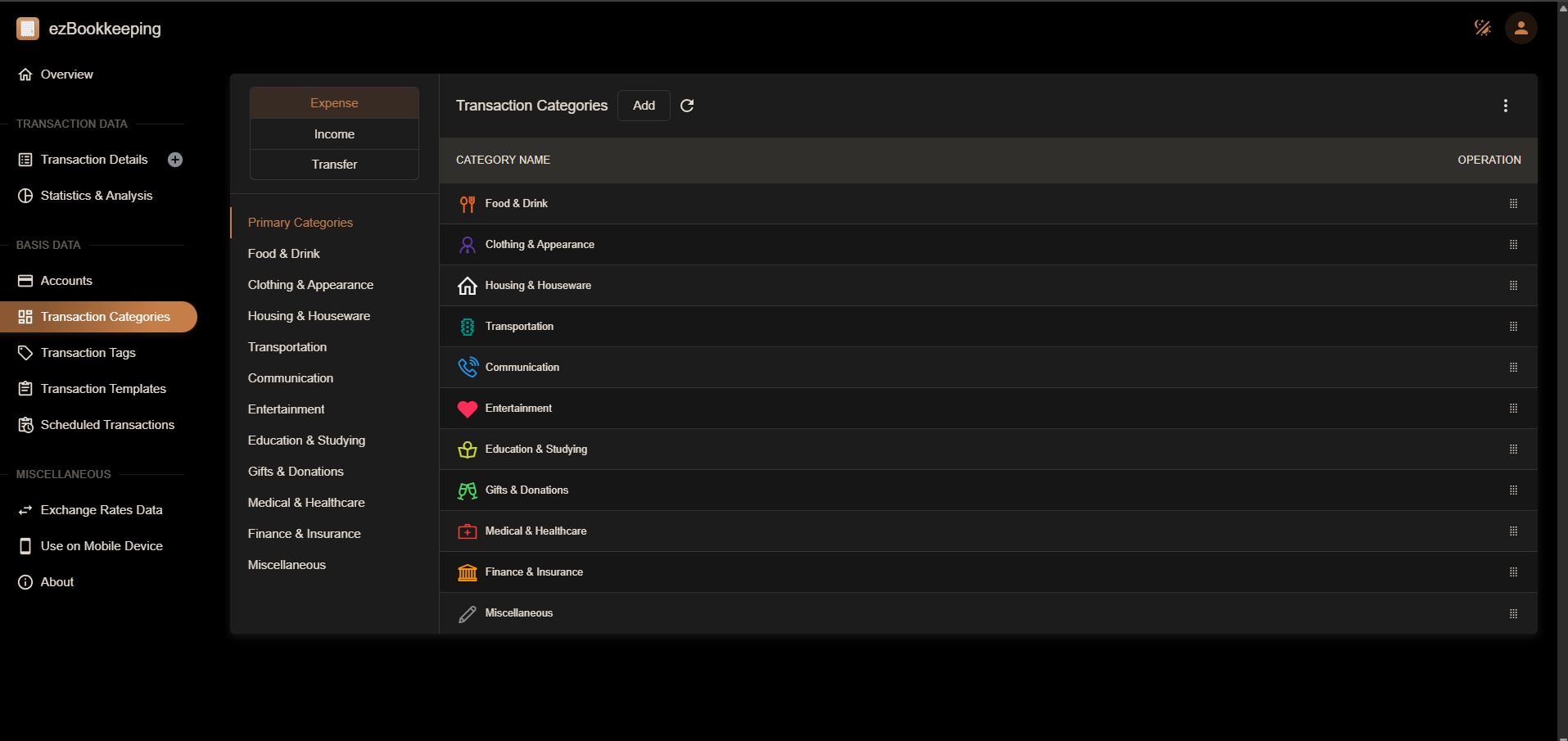Screen dimensions: 1568x741
Task: Select the Expense category type tab
Action: click(334, 103)
